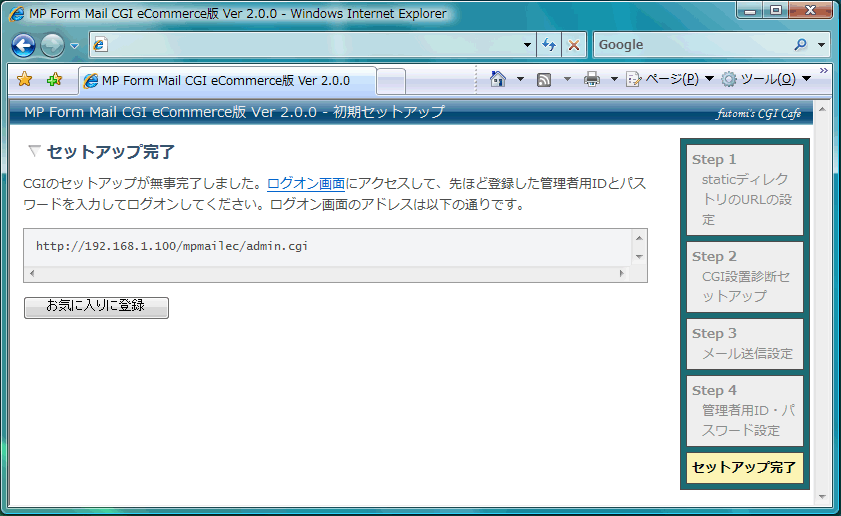Stop loading with the red X icon

(573, 45)
